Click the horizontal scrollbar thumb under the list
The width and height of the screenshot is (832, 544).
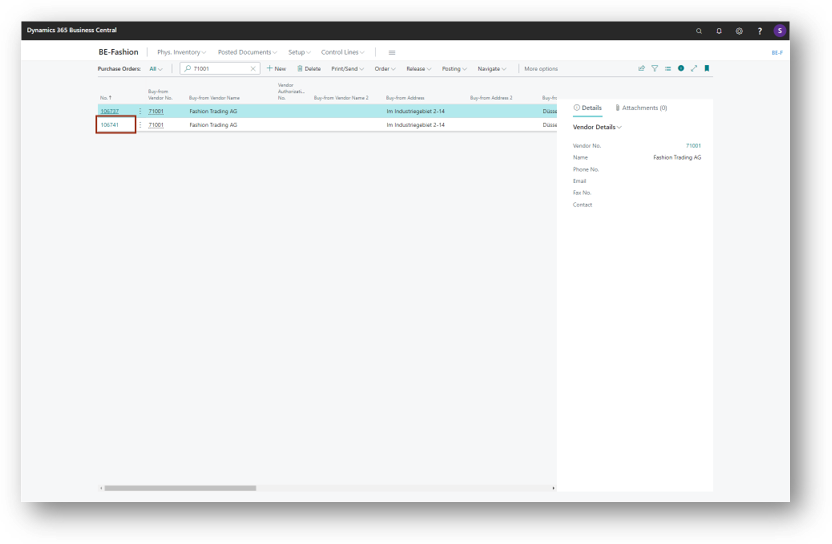(x=180, y=488)
